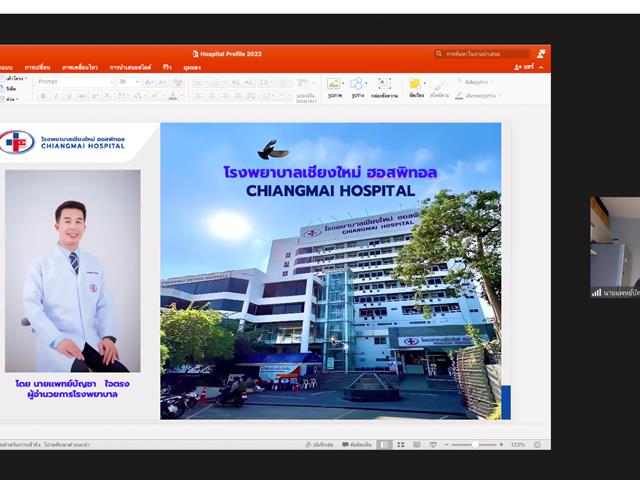Viewport: 640px width, 480px height.
Task: Open the Picture dropdown arrow
Action: point(343,83)
